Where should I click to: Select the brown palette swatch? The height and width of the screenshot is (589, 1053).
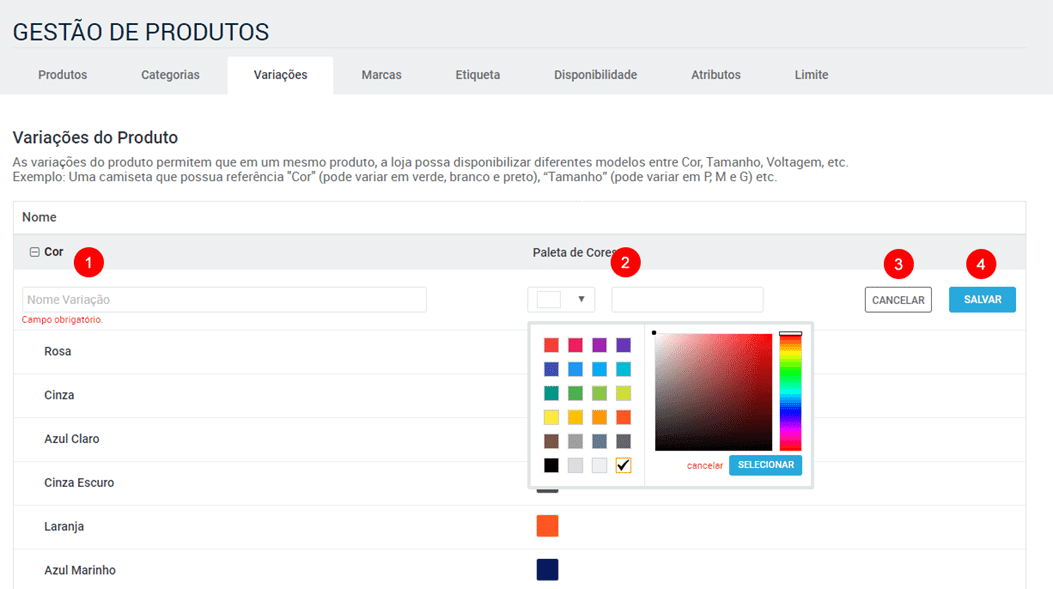[551, 441]
